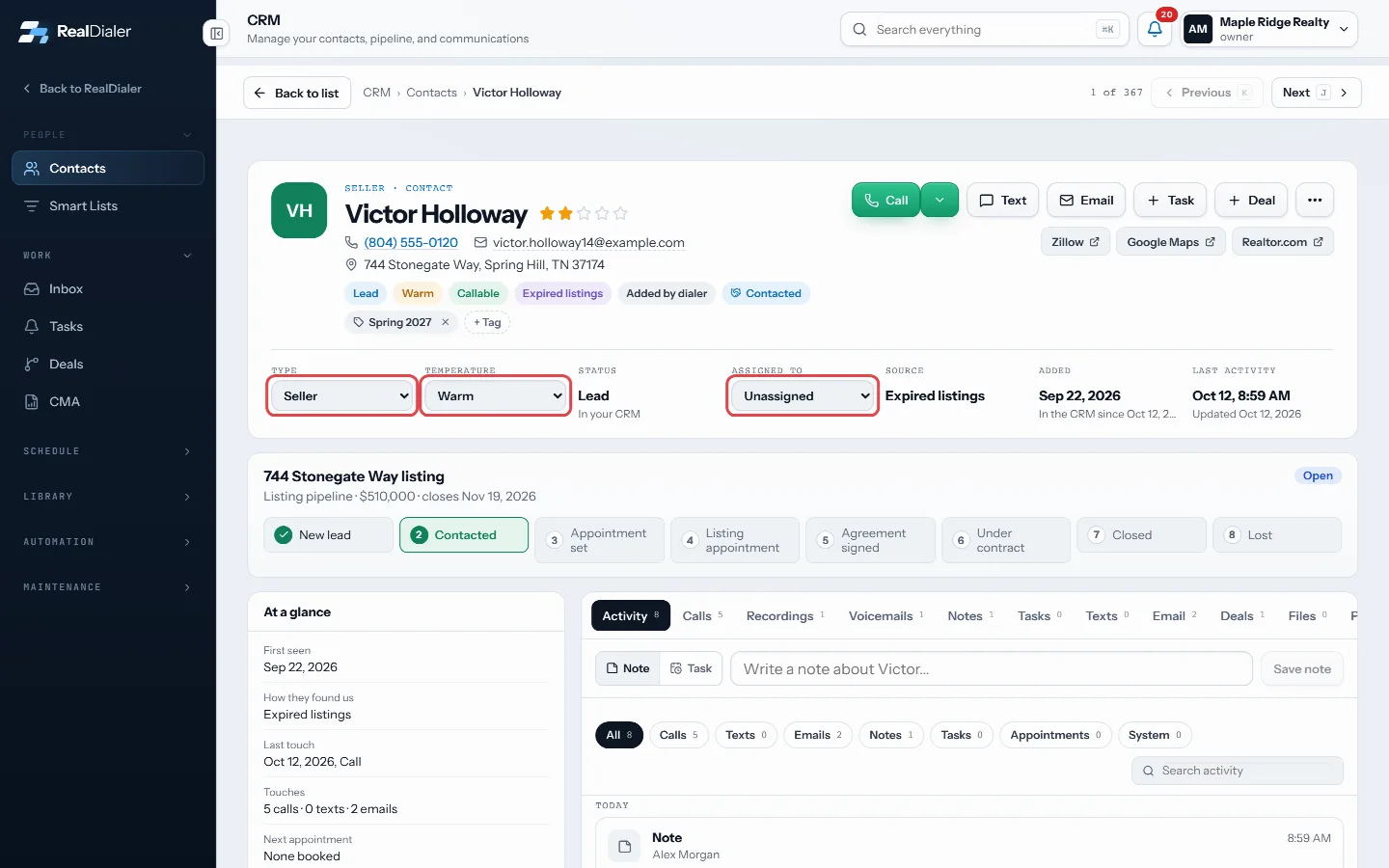Set pipeline stage to Appointment set

tap(599, 540)
